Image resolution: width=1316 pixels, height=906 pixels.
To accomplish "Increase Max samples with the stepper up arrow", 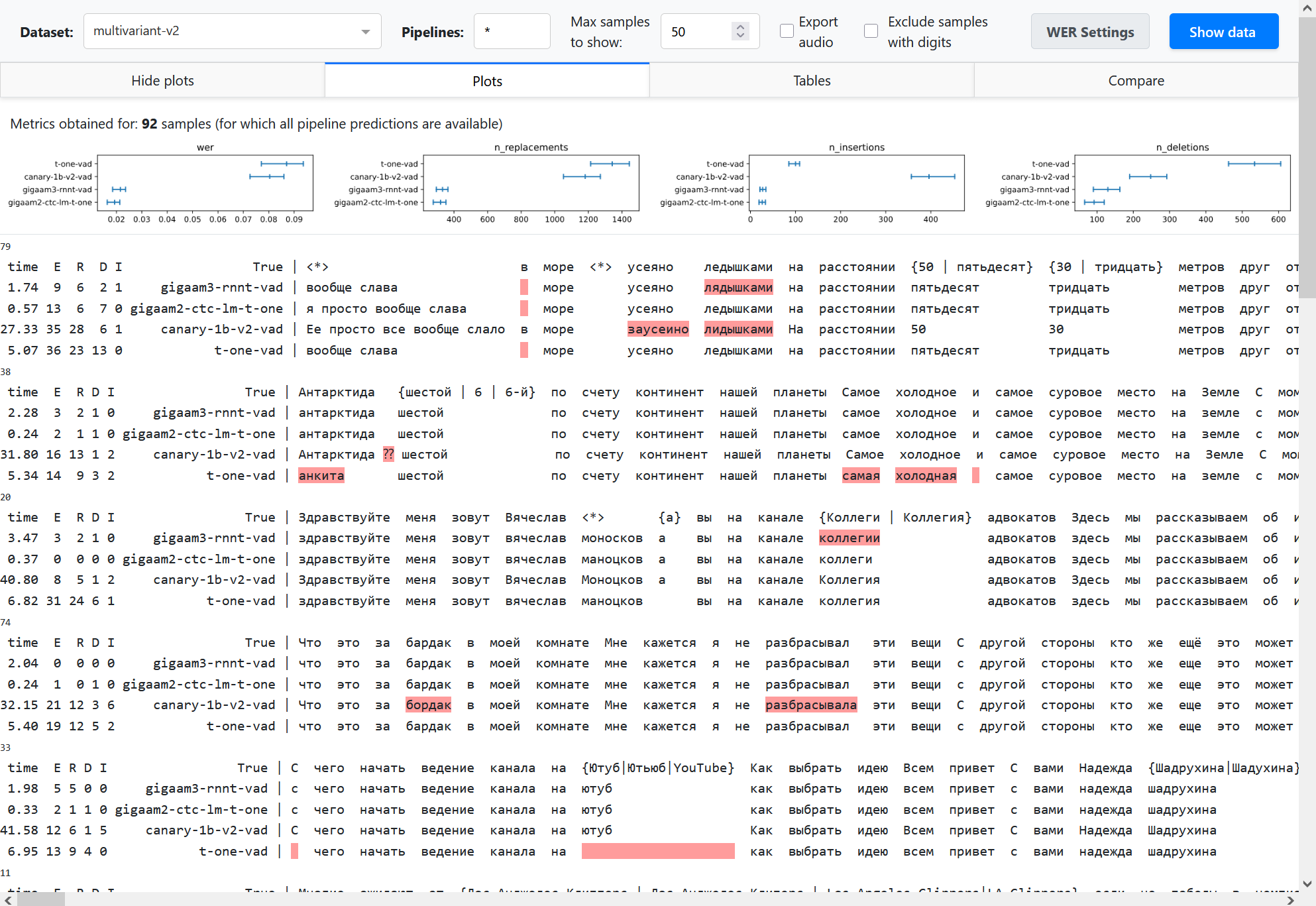I will click(740, 26).
